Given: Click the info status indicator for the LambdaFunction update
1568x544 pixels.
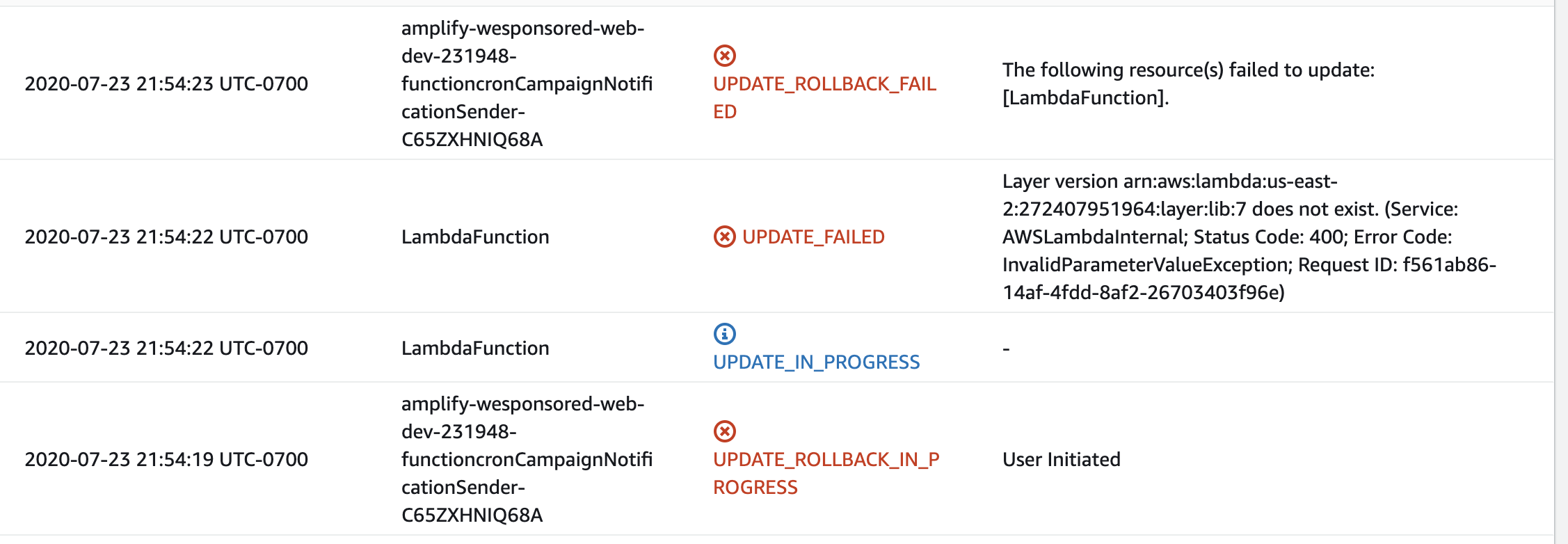Looking at the screenshot, I should (x=724, y=334).
